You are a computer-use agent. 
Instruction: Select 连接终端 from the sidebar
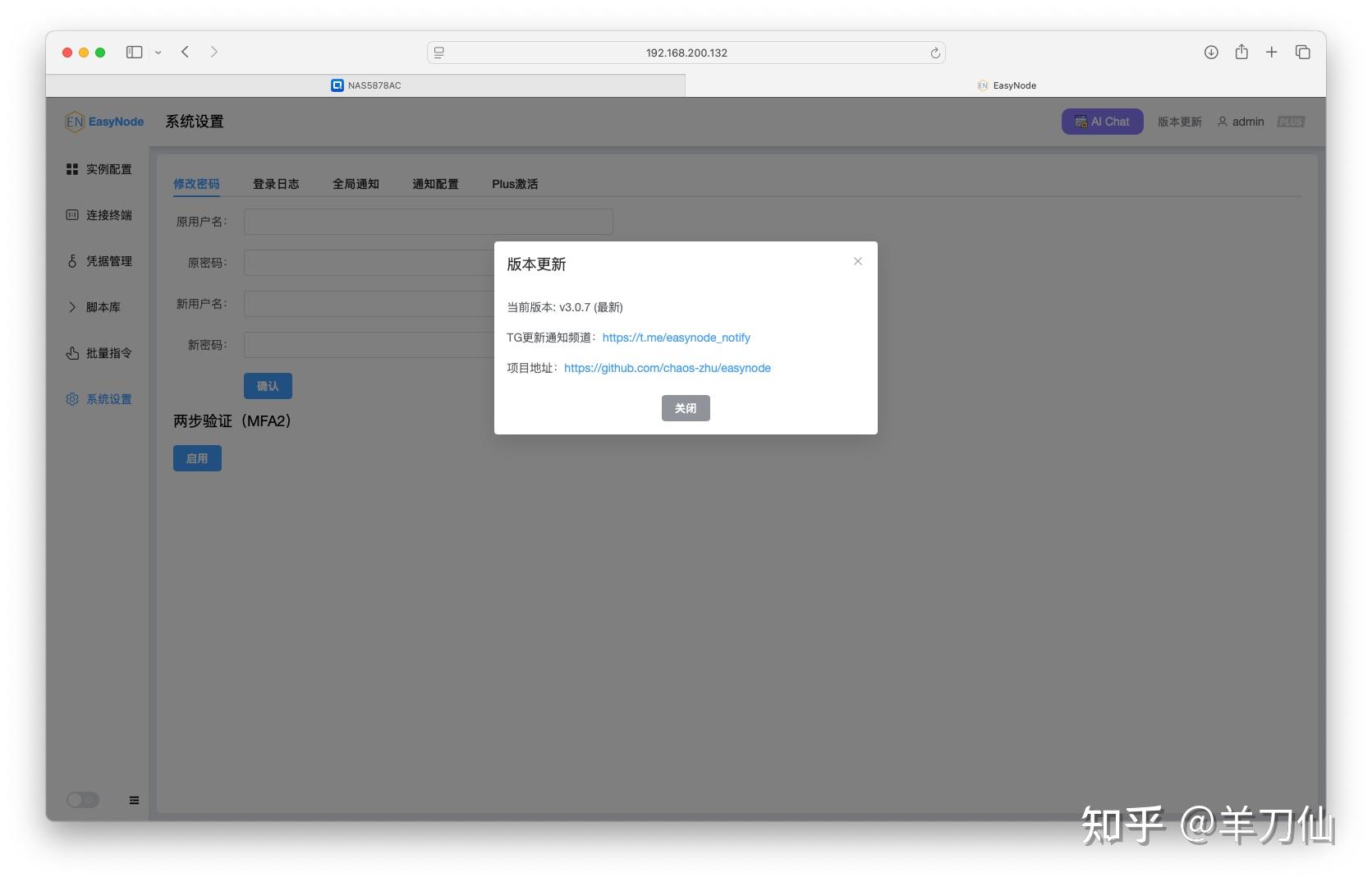click(x=108, y=215)
